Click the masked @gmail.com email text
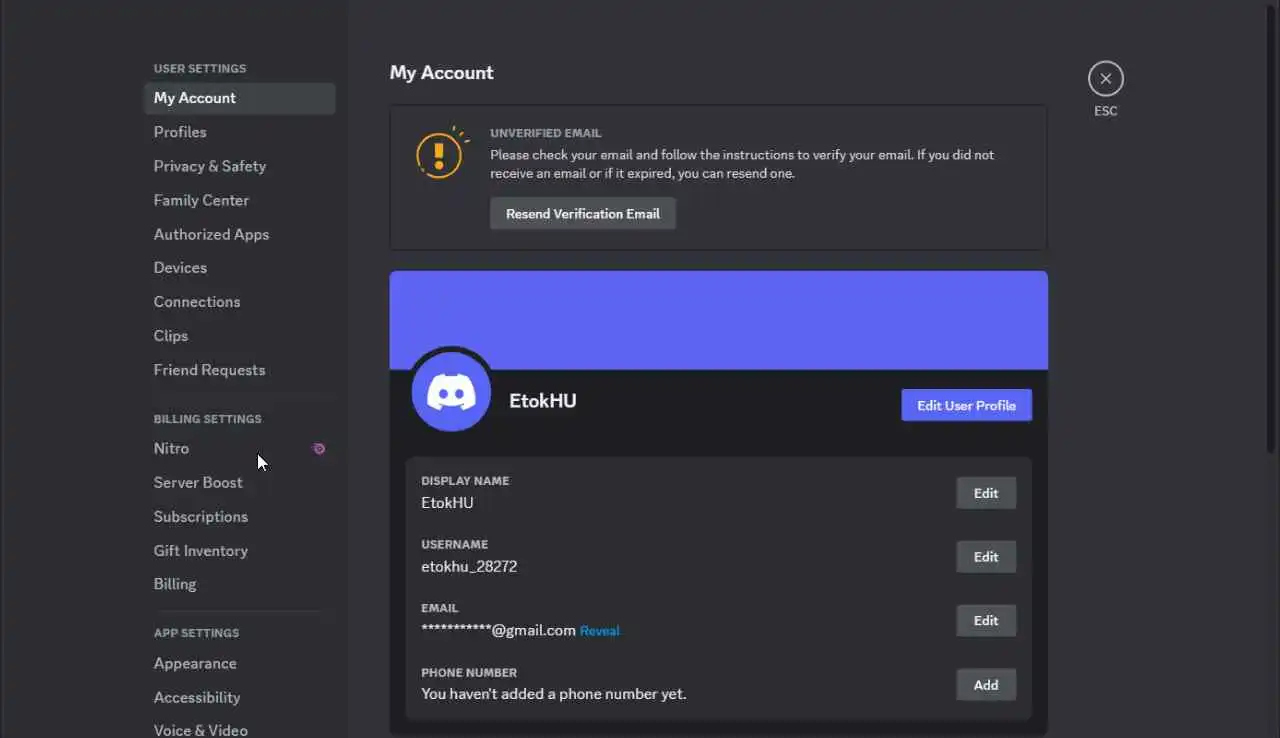This screenshot has width=1280, height=738. (498, 630)
